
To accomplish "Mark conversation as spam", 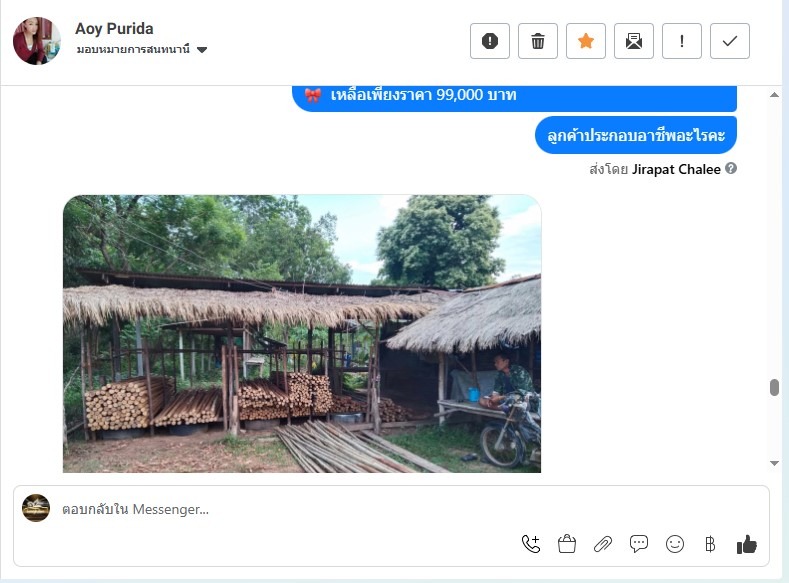I will coord(490,41).
